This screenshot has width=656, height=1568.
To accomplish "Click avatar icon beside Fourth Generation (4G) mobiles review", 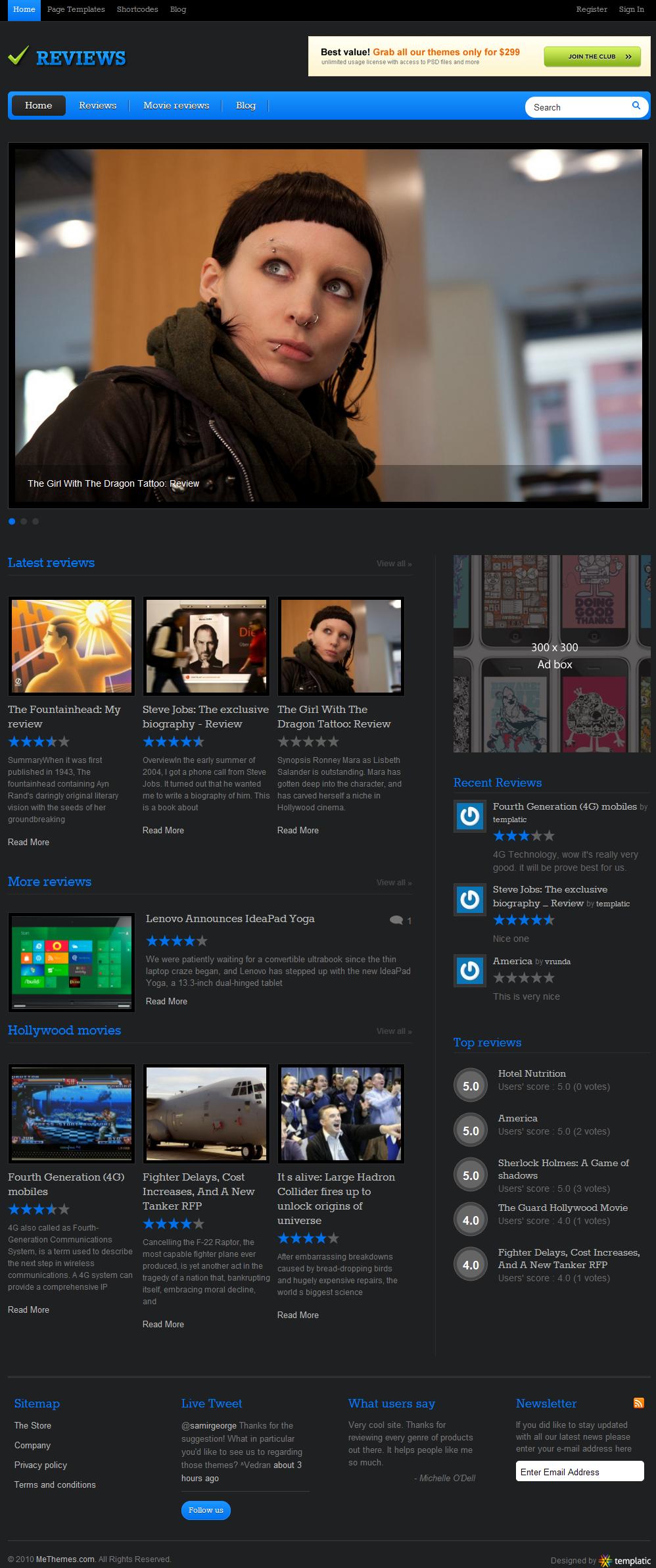I will 470,816.
